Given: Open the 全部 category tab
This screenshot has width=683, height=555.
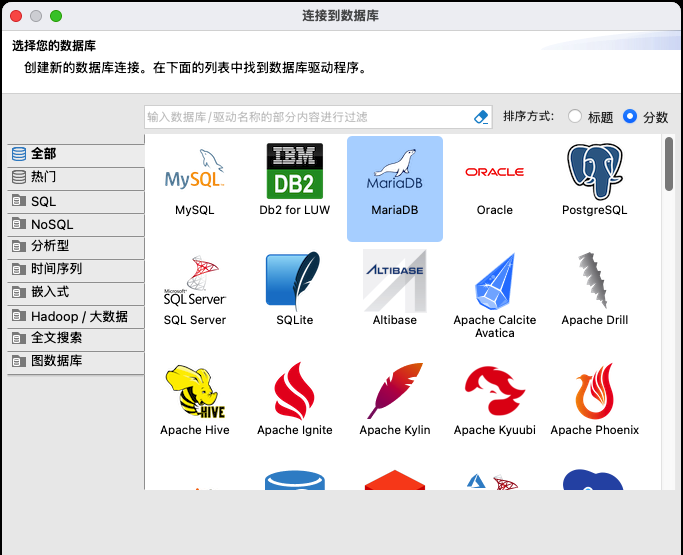Looking at the screenshot, I should click(x=76, y=154).
